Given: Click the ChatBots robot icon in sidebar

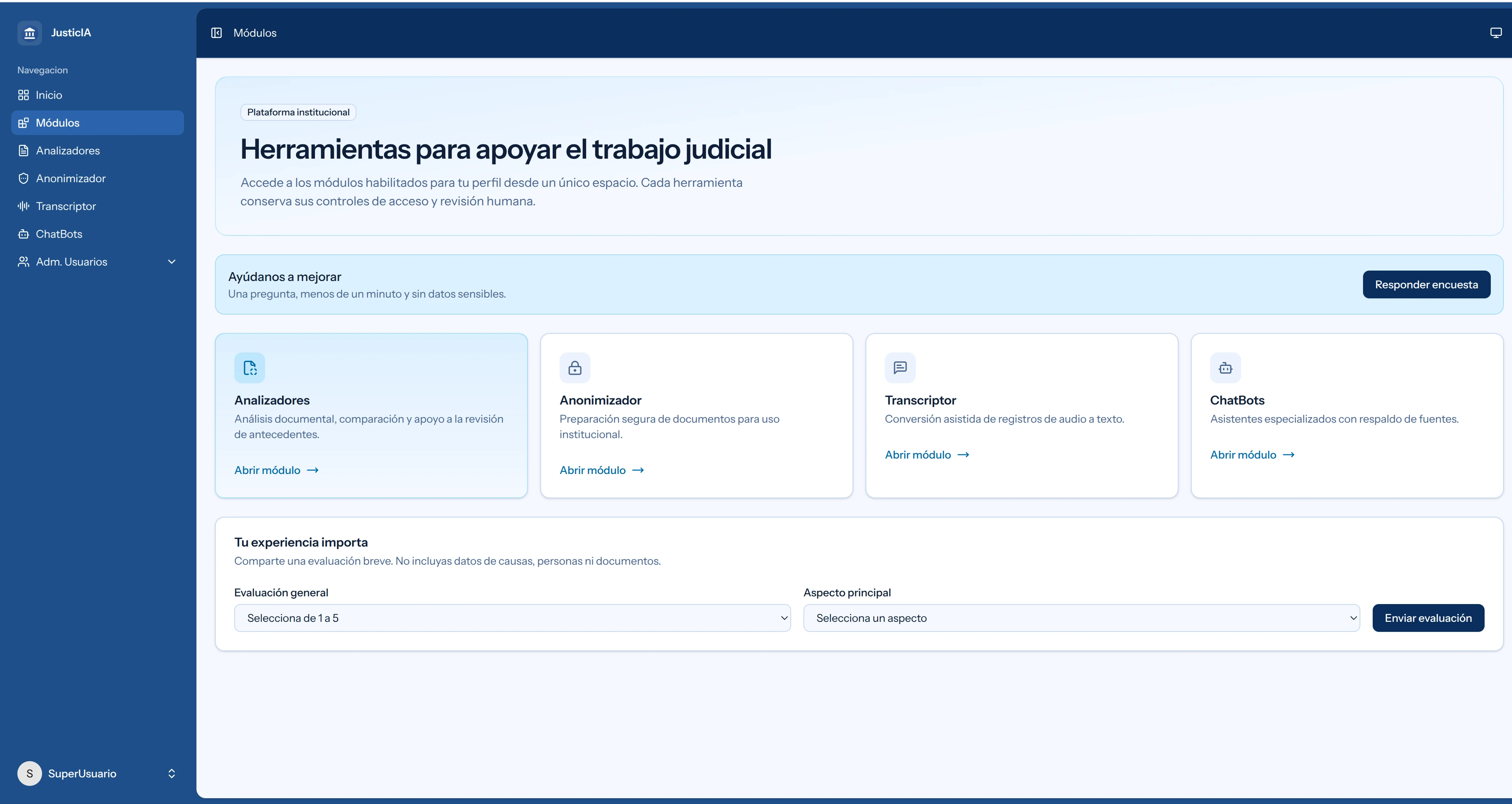Looking at the screenshot, I should coord(24,234).
